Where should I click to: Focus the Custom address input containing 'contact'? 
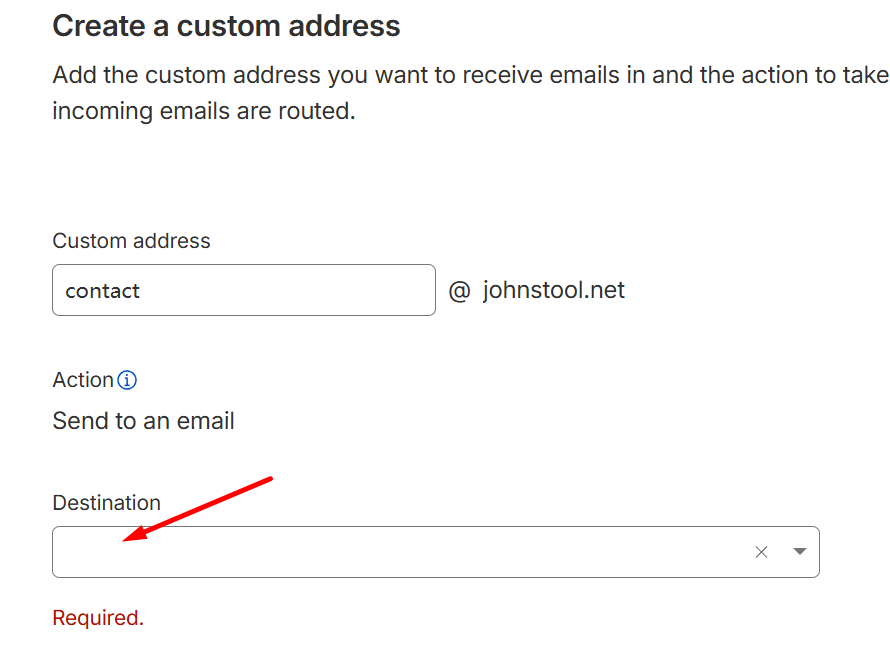(x=243, y=290)
